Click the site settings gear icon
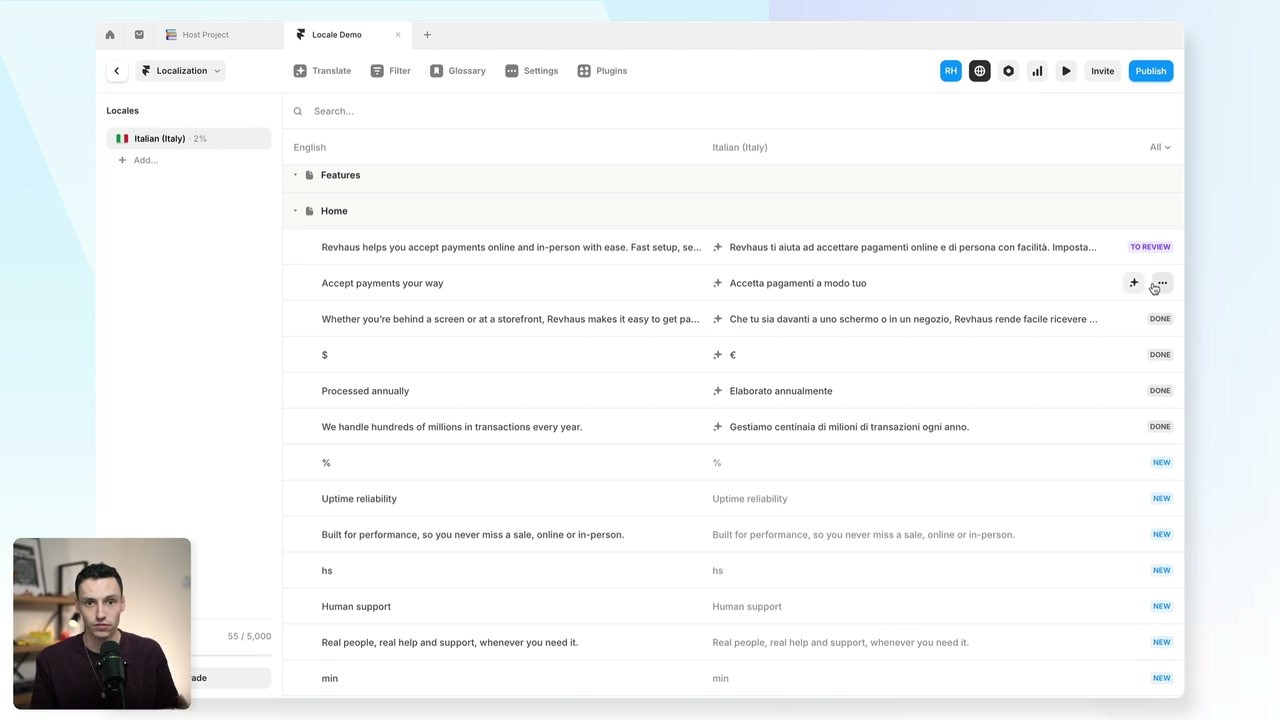The height and width of the screenshot is (720, 1280). 1008,71
